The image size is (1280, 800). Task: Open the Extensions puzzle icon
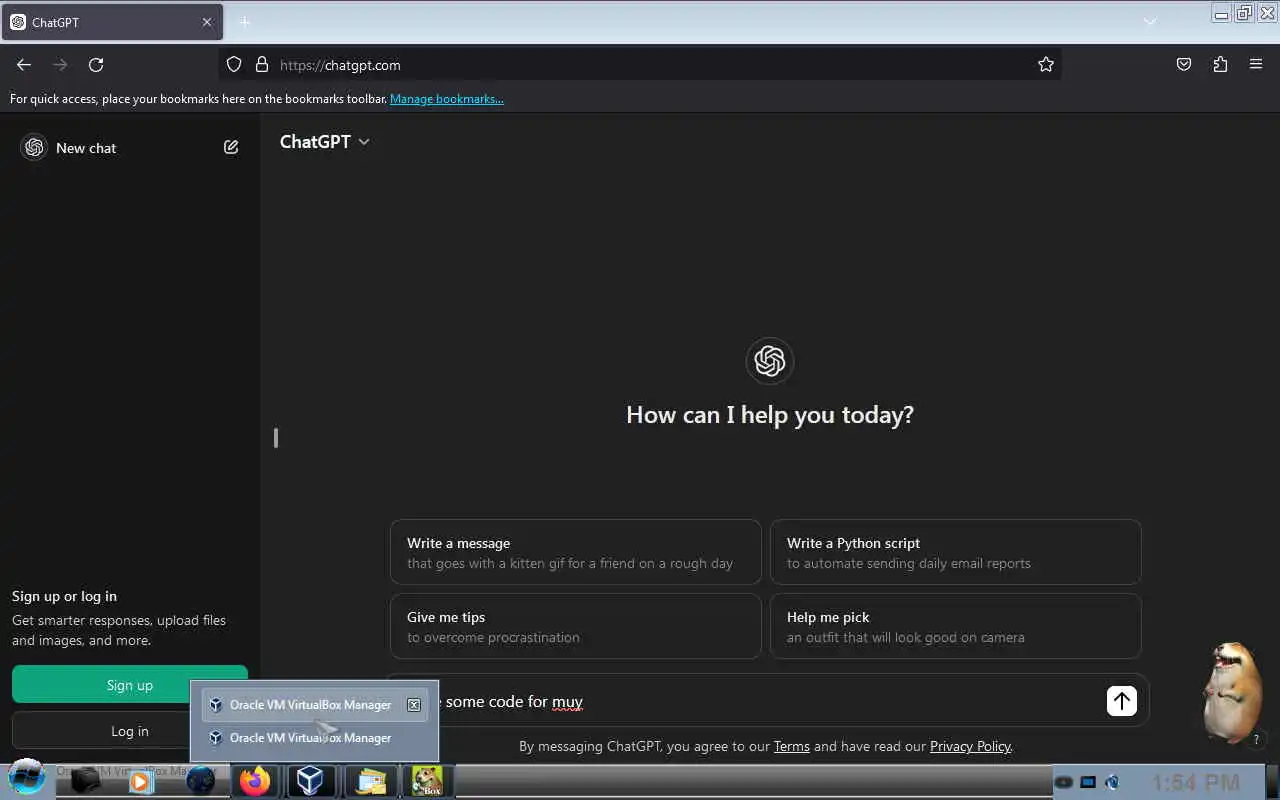[x=1220, y=65]
